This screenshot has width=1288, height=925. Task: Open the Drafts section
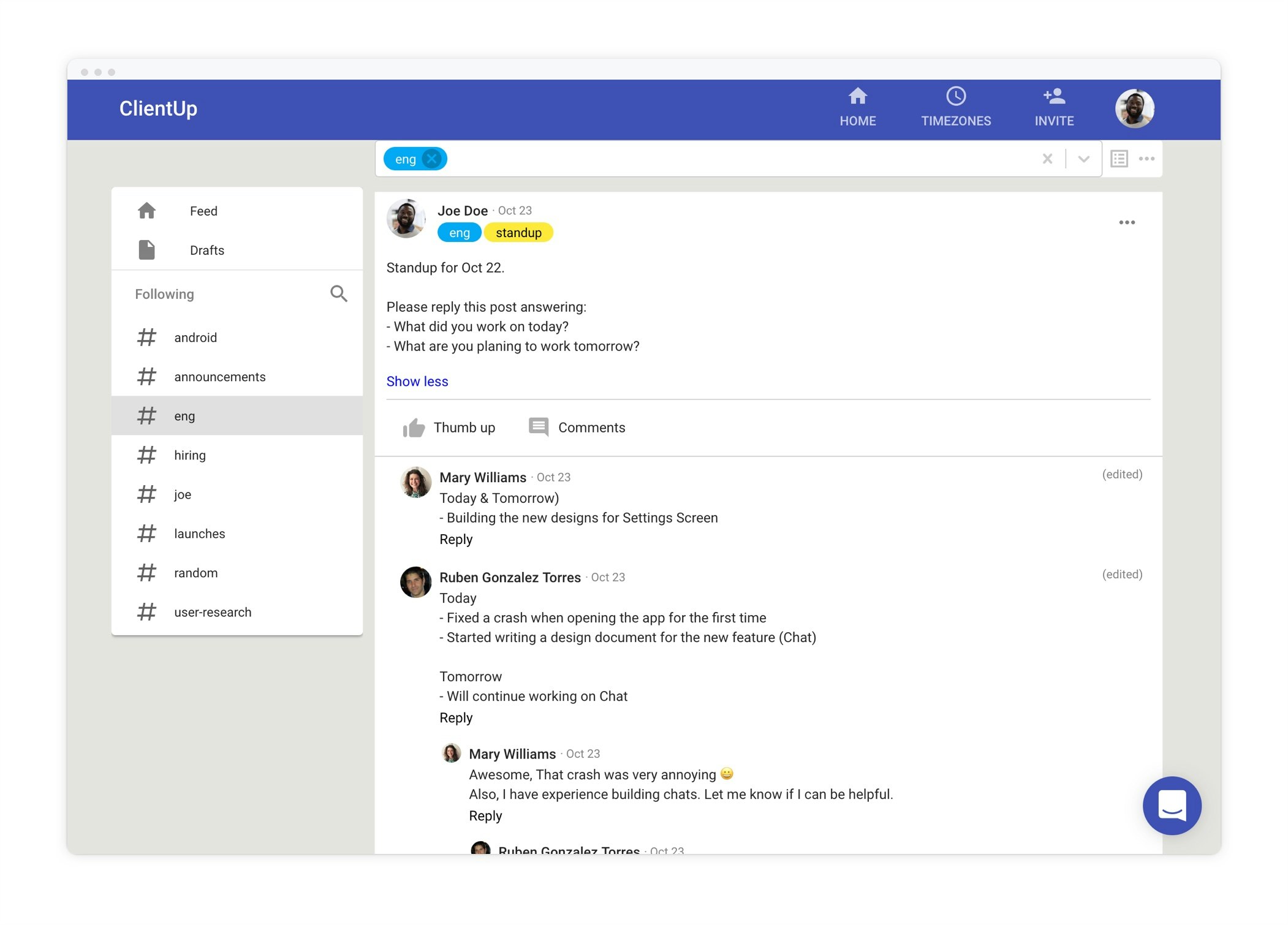click(206, 250)
